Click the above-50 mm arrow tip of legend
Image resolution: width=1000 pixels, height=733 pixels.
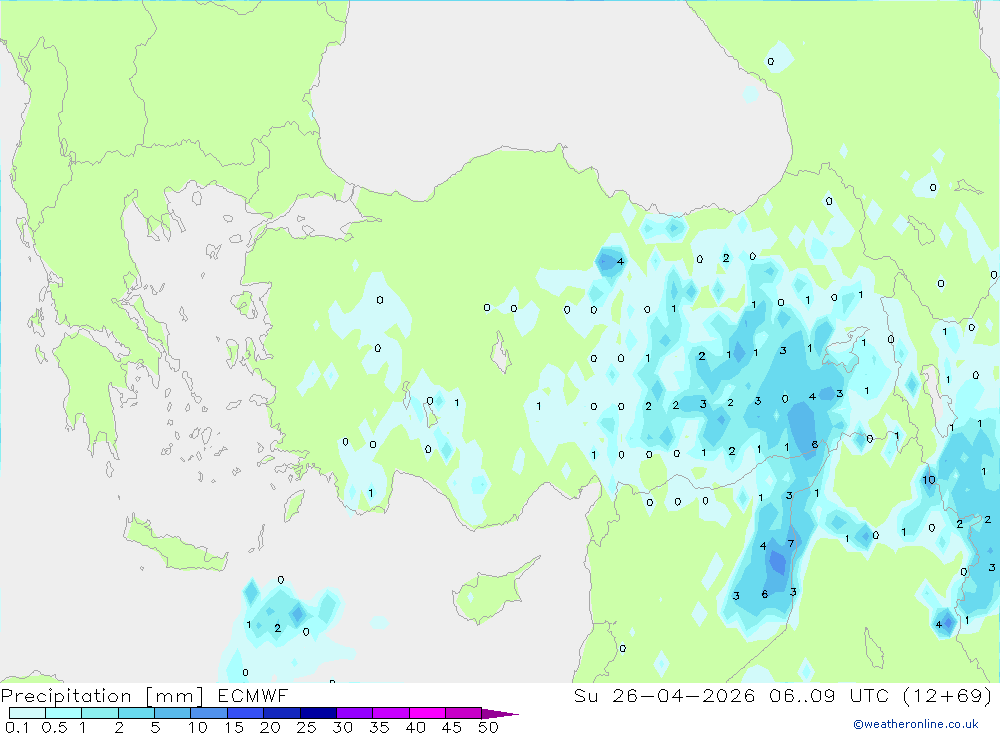pyautogui.click(x=500, y=713)
